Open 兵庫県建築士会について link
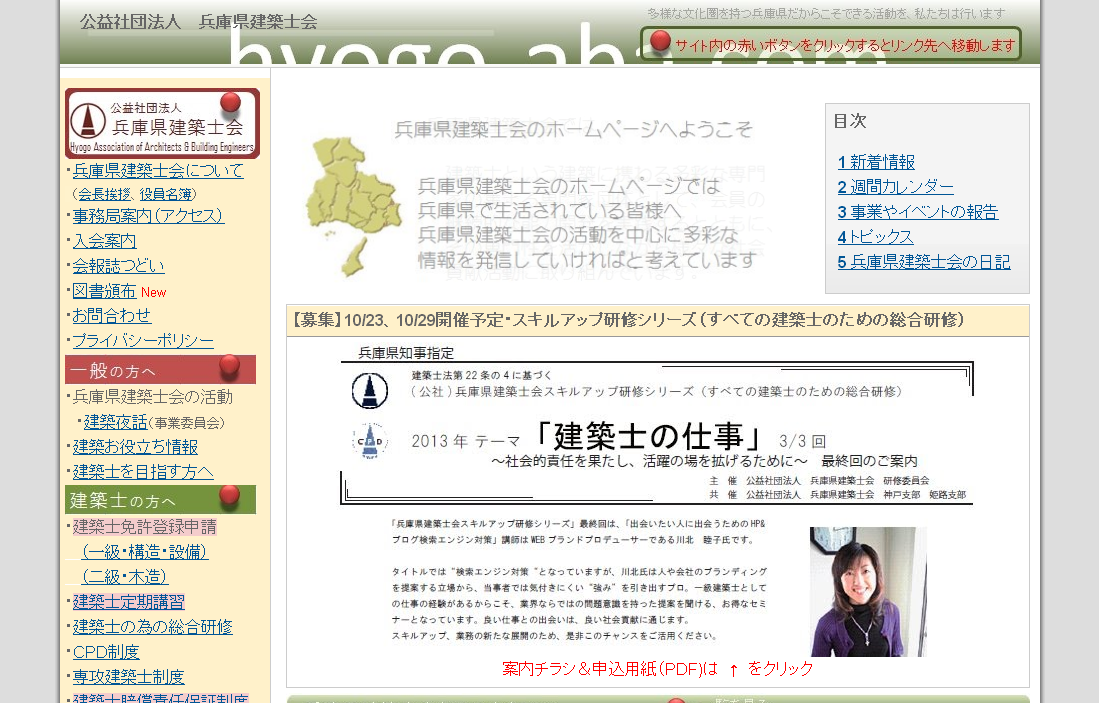 [x=158, y=170]
